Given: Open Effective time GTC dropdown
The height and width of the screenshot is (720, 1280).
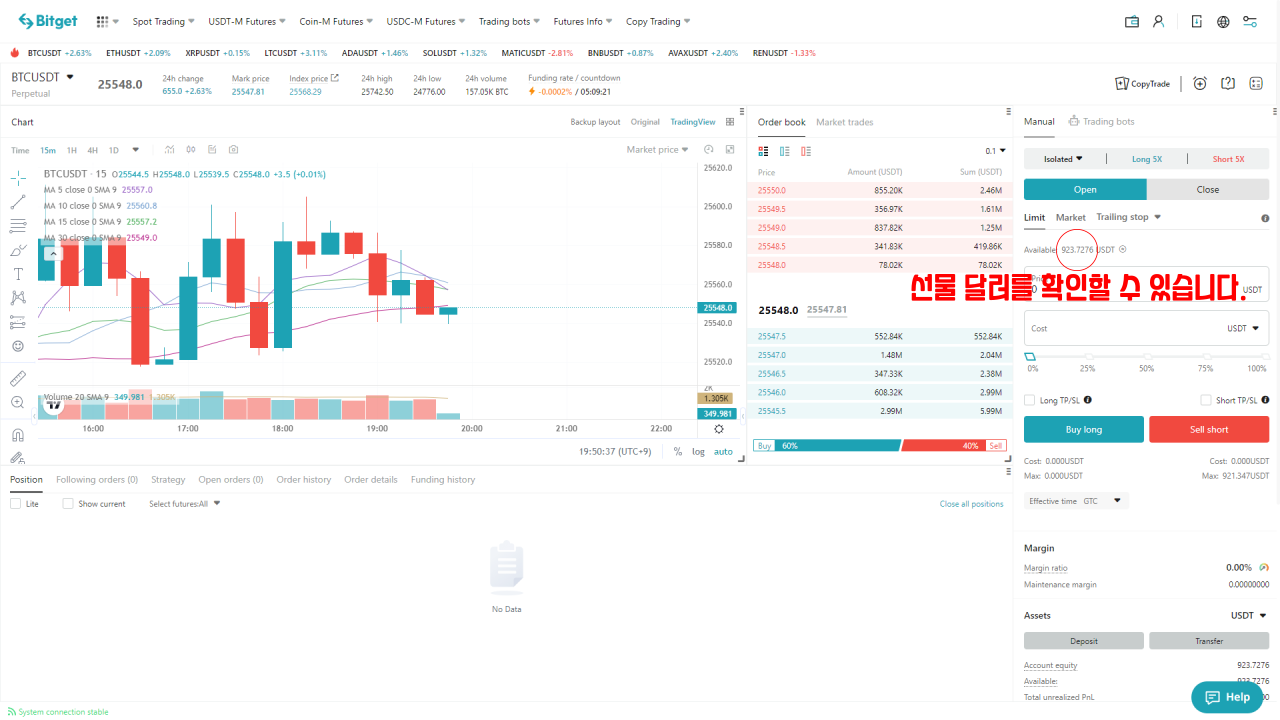Looking at the screenshot, I should (x=1076, y=501).
